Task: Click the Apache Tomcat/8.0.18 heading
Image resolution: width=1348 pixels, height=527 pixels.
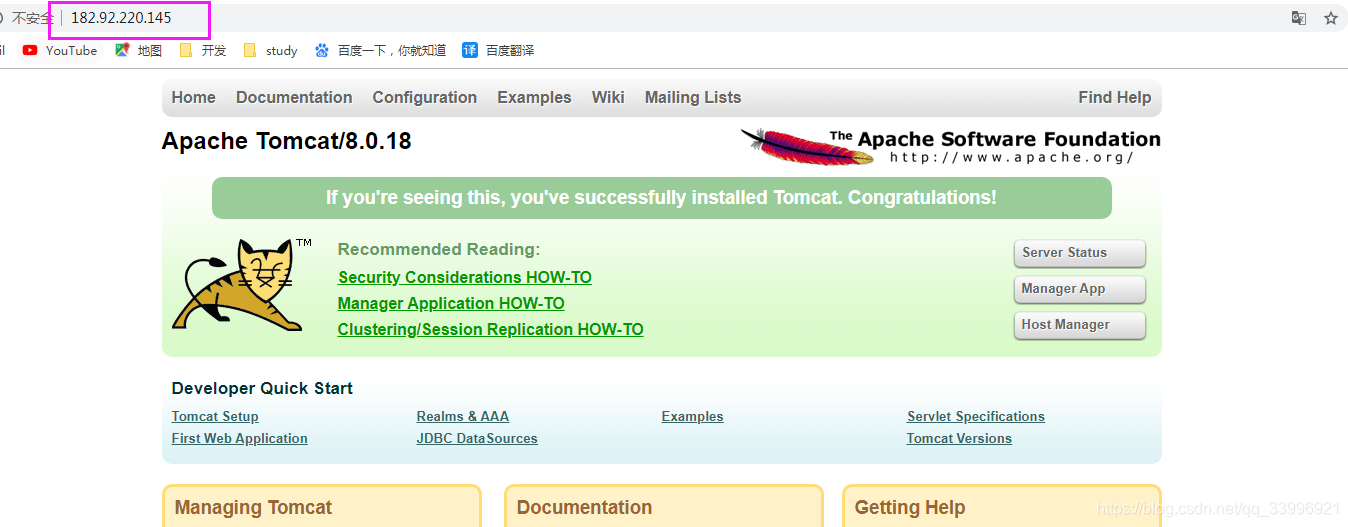Action: tap(287, 141)
